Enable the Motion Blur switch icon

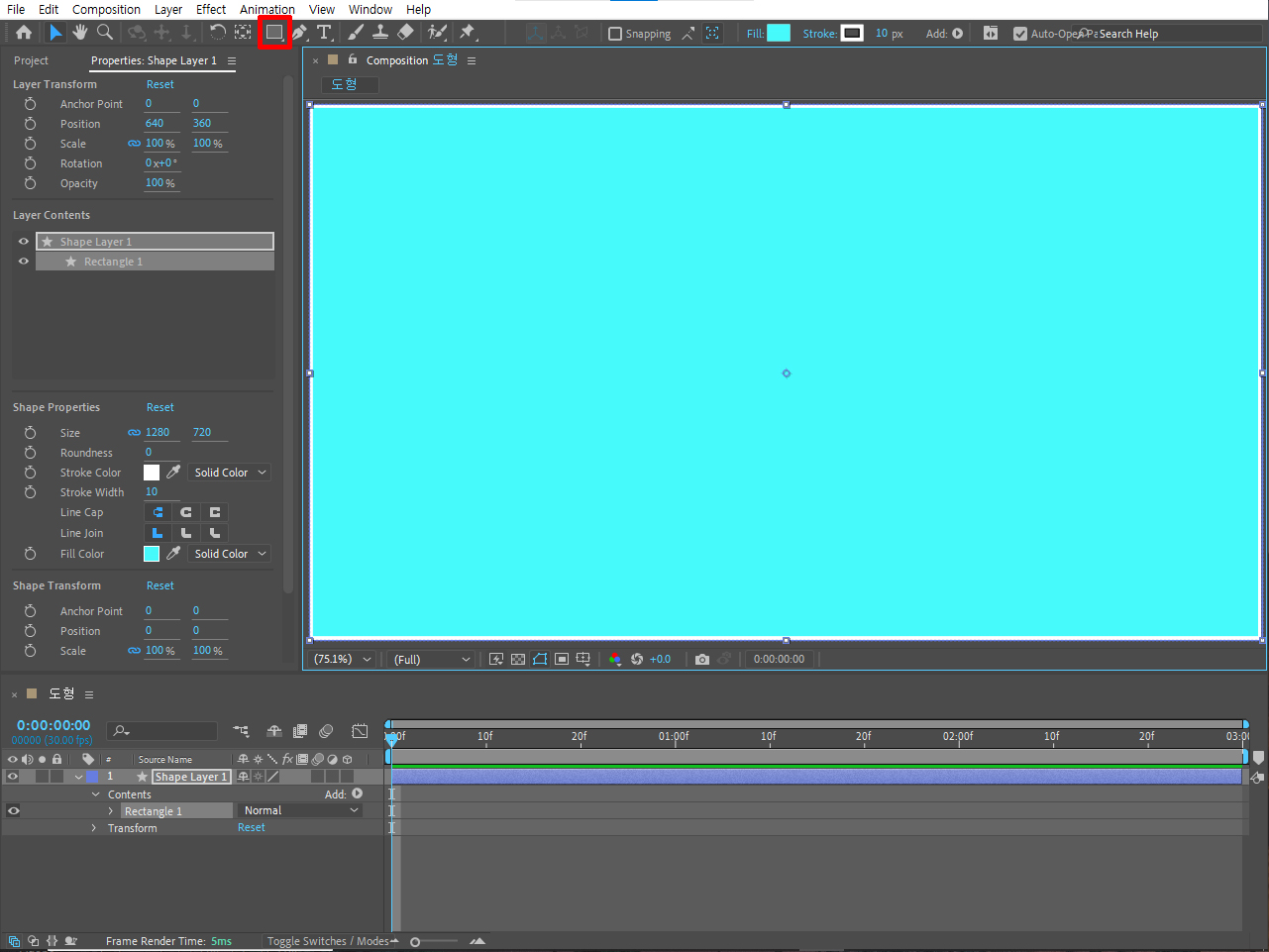coord(326,731)
